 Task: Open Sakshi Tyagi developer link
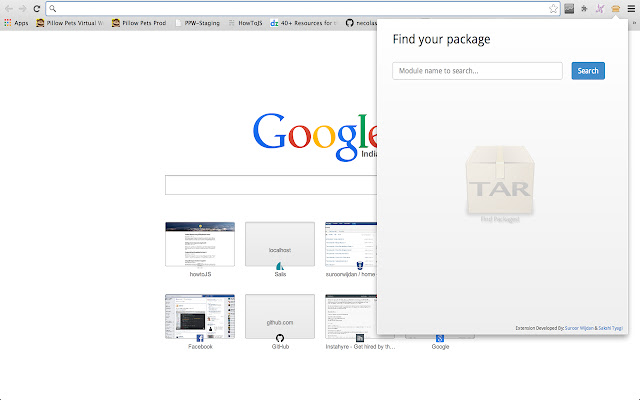pos(611,328)
